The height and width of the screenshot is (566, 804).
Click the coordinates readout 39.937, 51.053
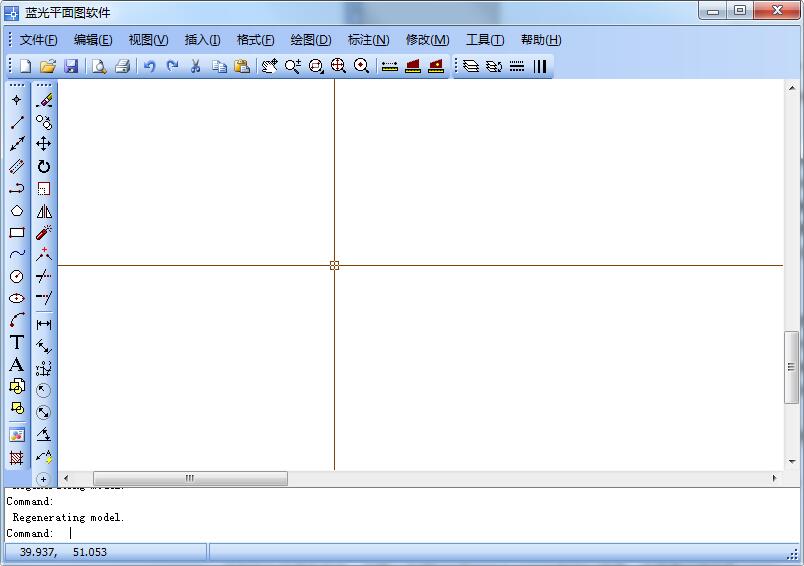point(63,552)
